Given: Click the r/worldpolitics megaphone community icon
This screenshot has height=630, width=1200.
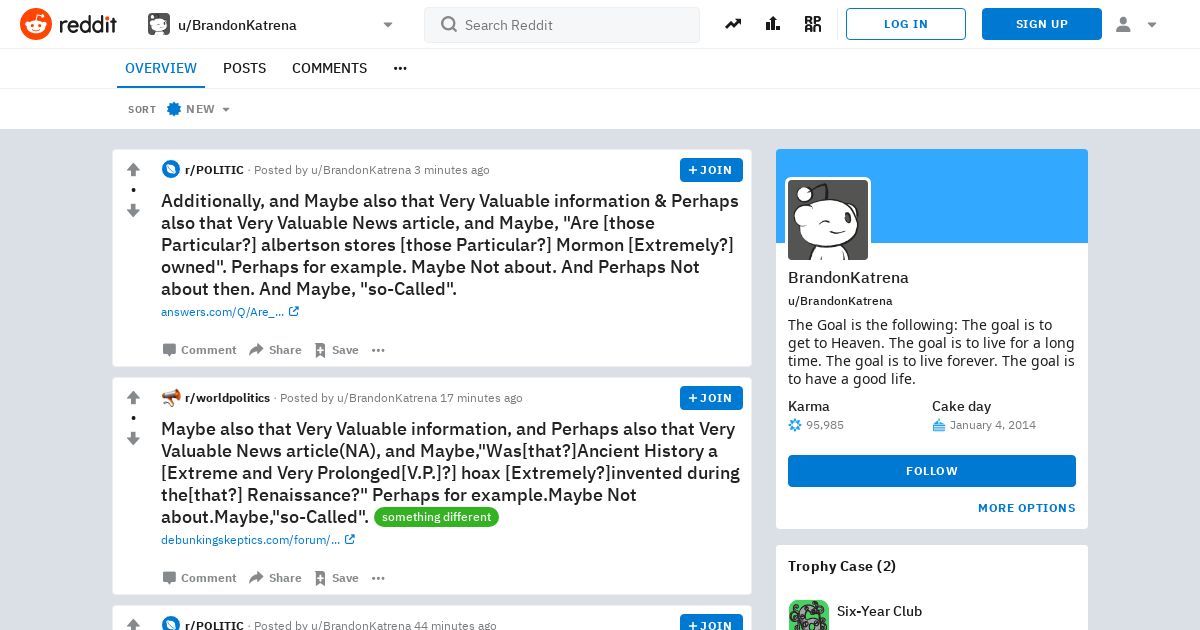Looking at the screenshot, I should coord(171,398).
